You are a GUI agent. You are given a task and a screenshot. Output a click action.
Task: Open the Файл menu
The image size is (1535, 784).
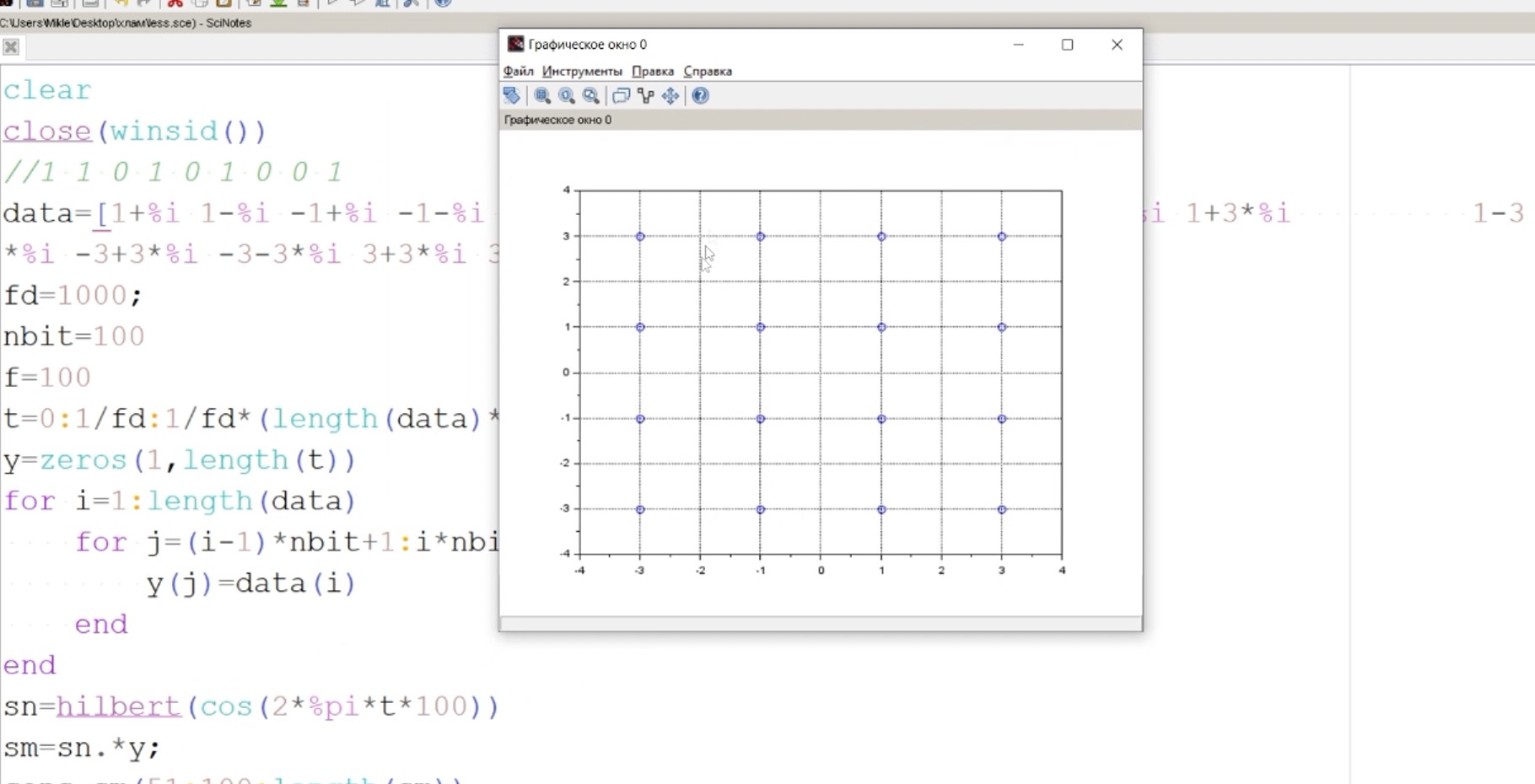519,72
